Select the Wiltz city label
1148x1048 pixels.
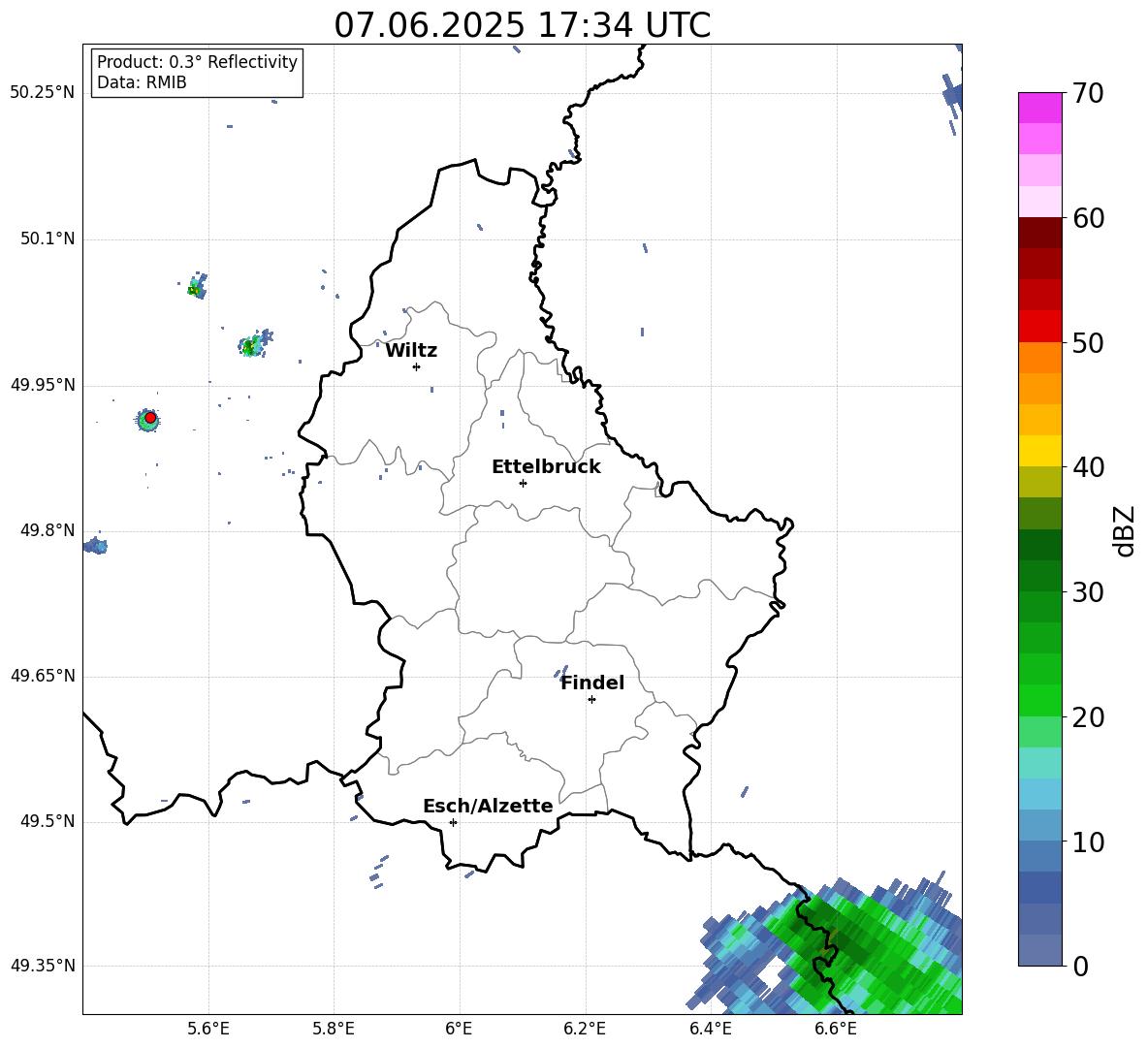[x=411, y=351]
